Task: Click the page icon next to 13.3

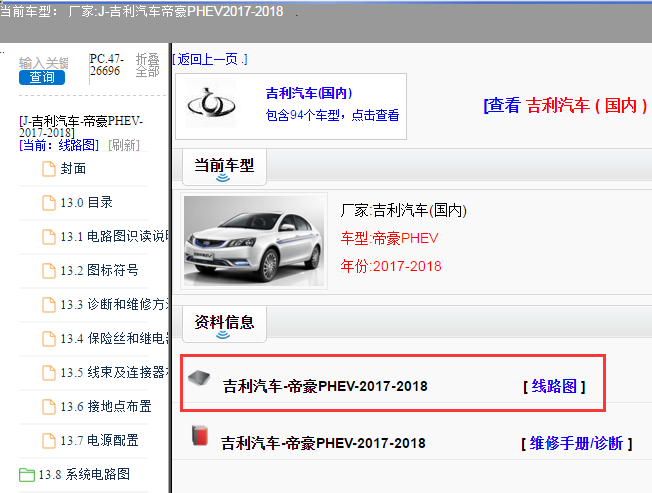Action: point(49,305)
